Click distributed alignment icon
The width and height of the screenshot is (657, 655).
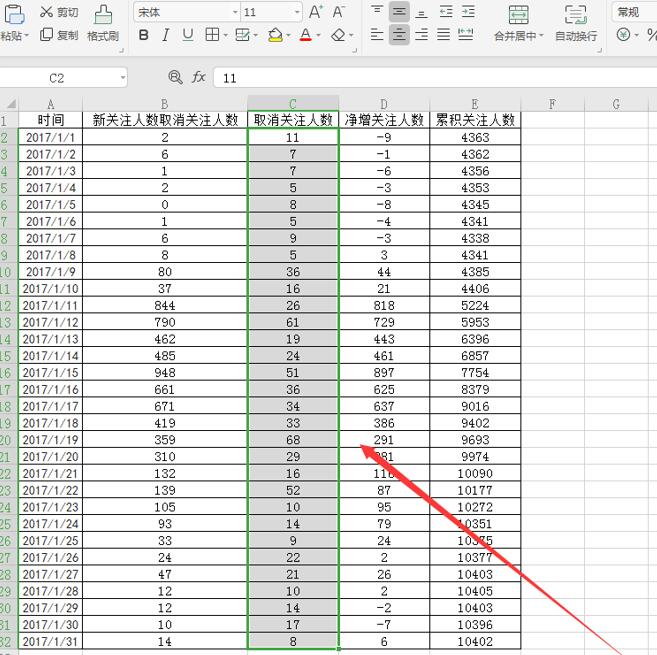466,34
